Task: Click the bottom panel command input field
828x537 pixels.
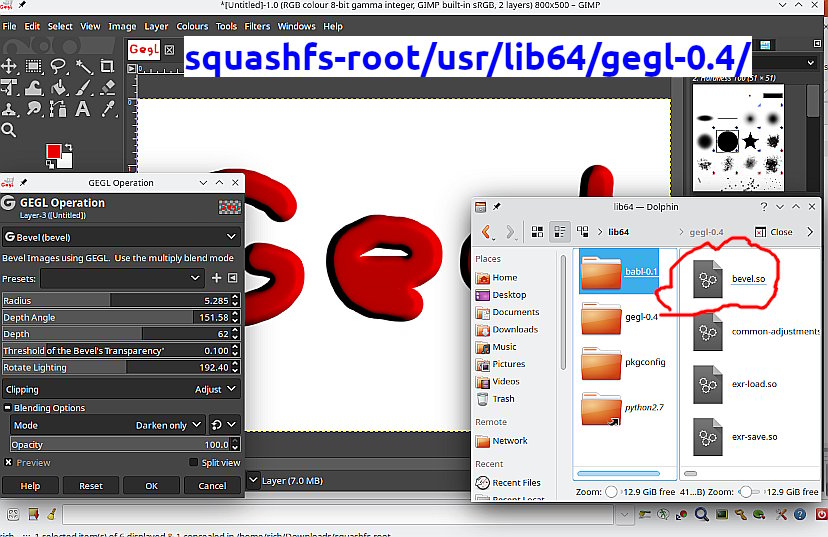Action: pyautogui.click(x=338, y=514)
